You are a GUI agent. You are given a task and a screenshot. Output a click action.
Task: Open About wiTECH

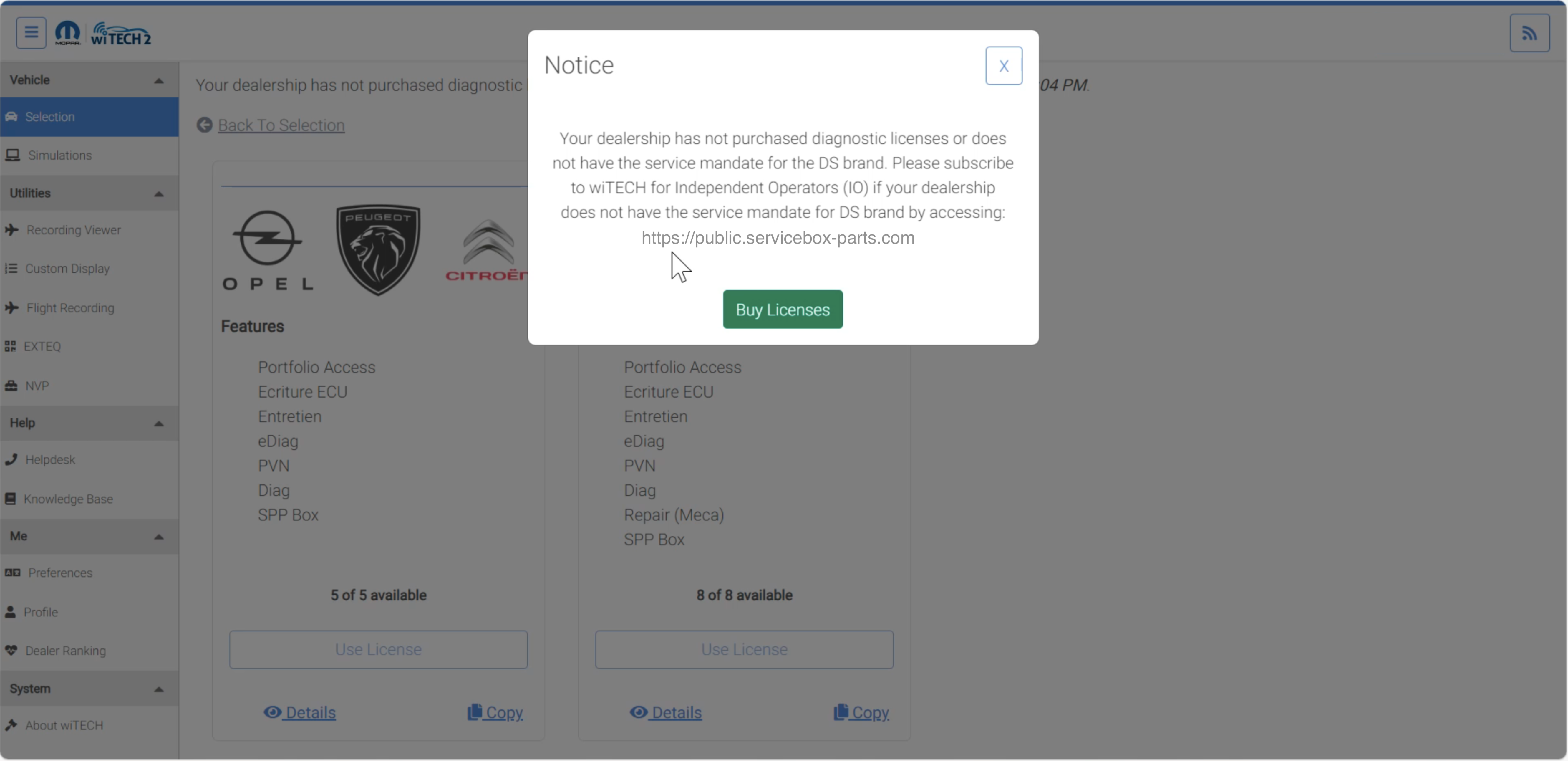click(x=89, y=726)
